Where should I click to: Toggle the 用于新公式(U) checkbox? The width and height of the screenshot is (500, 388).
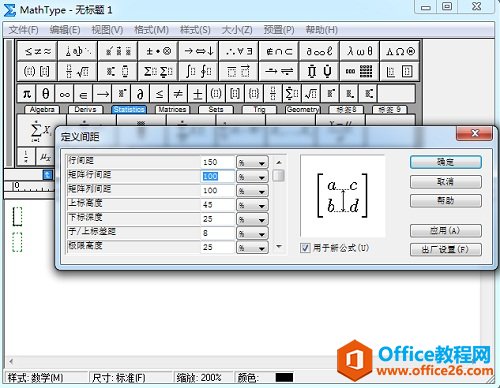305,248
